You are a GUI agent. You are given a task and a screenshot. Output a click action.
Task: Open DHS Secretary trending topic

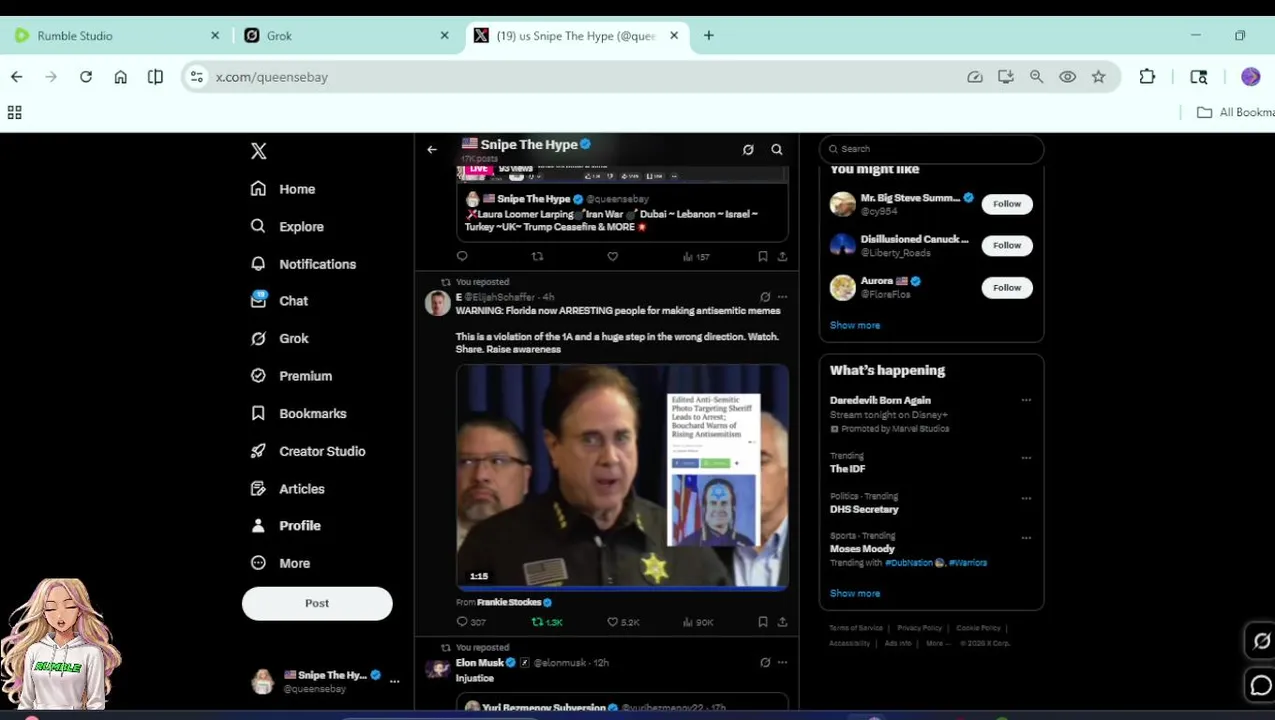[864, 509]
